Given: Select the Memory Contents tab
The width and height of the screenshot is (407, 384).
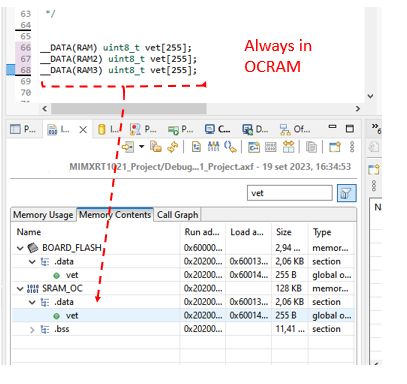Looking at the screenshot, I should [x=115, y=215].
